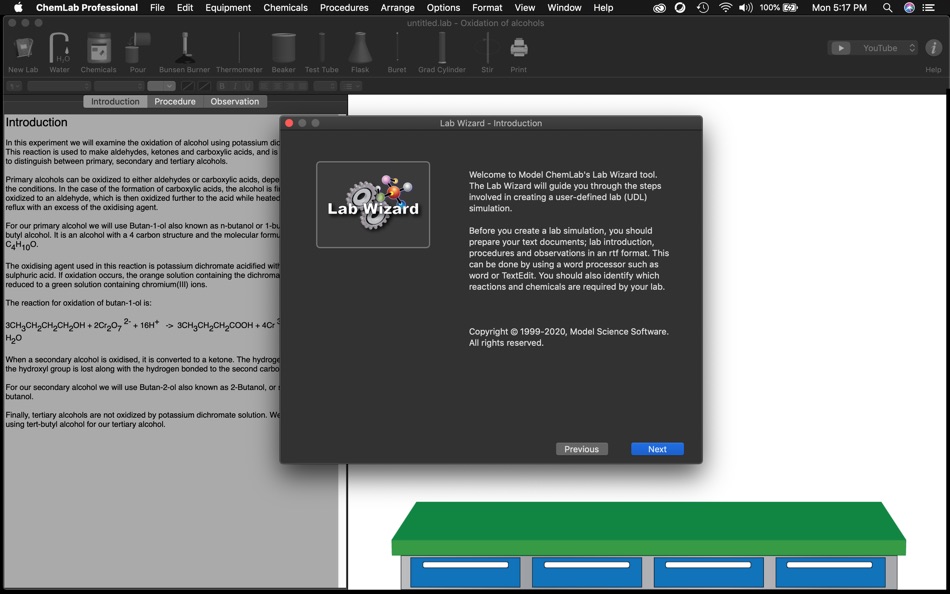This screenshot has width=950, height=594.
Task: Select the Pour tool icon
Action: (x=138, y=48)
